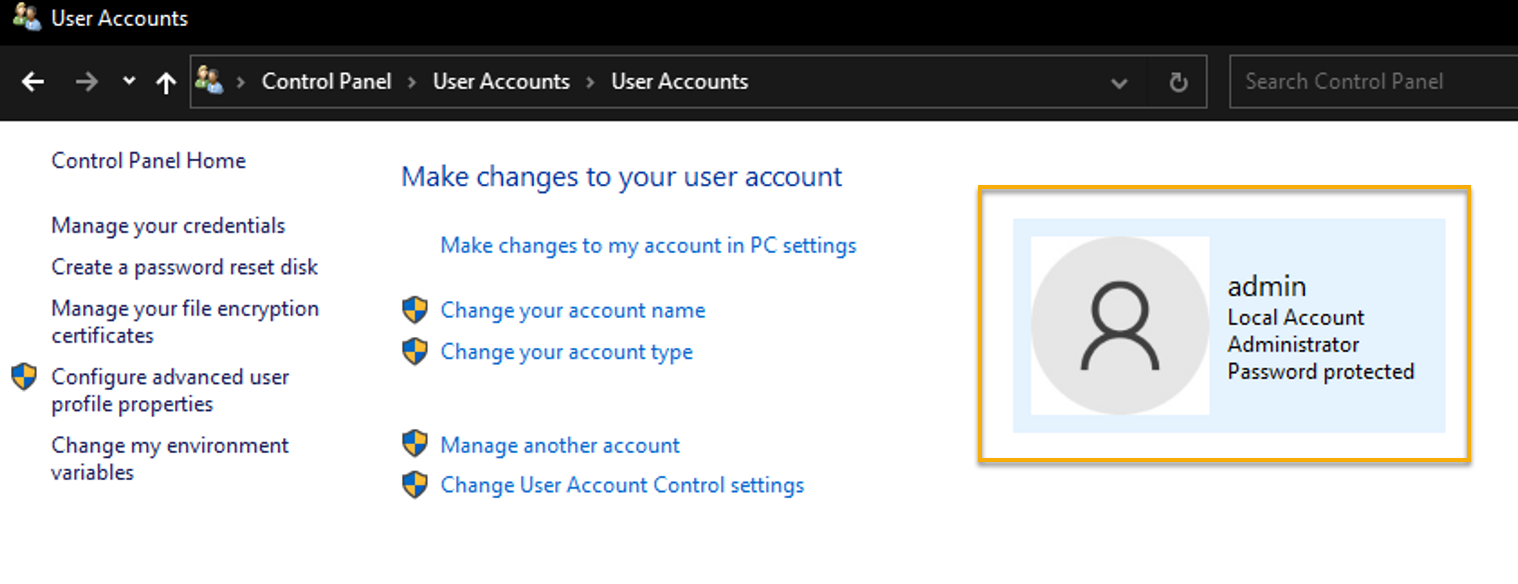The height and width of the screenshot is (584, 1518).
Task: Click the User Accounts icon in address bar
Action: [x=209, y=80]
